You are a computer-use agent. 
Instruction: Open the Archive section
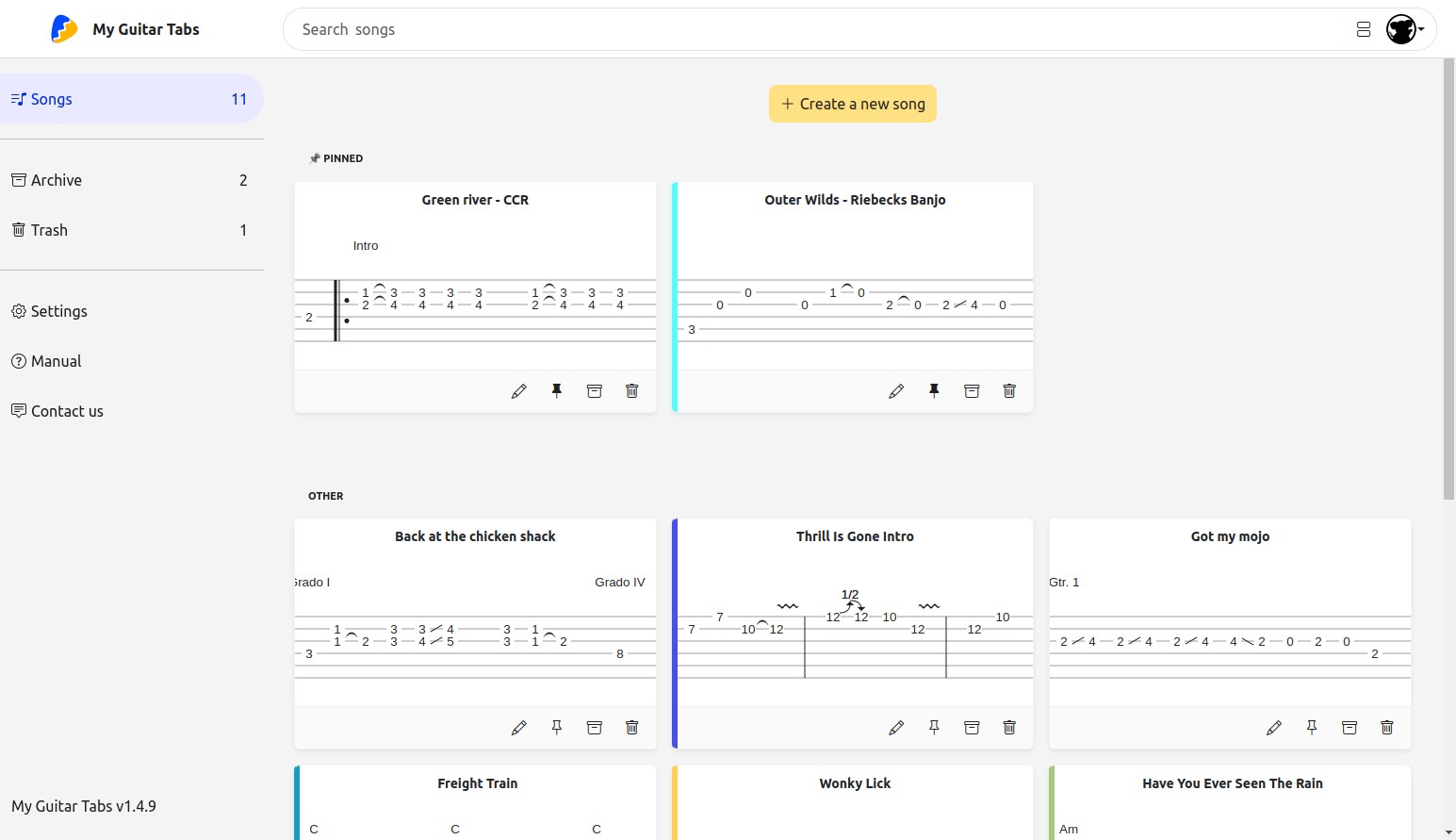pyautogui.click(x=57, y=180)
